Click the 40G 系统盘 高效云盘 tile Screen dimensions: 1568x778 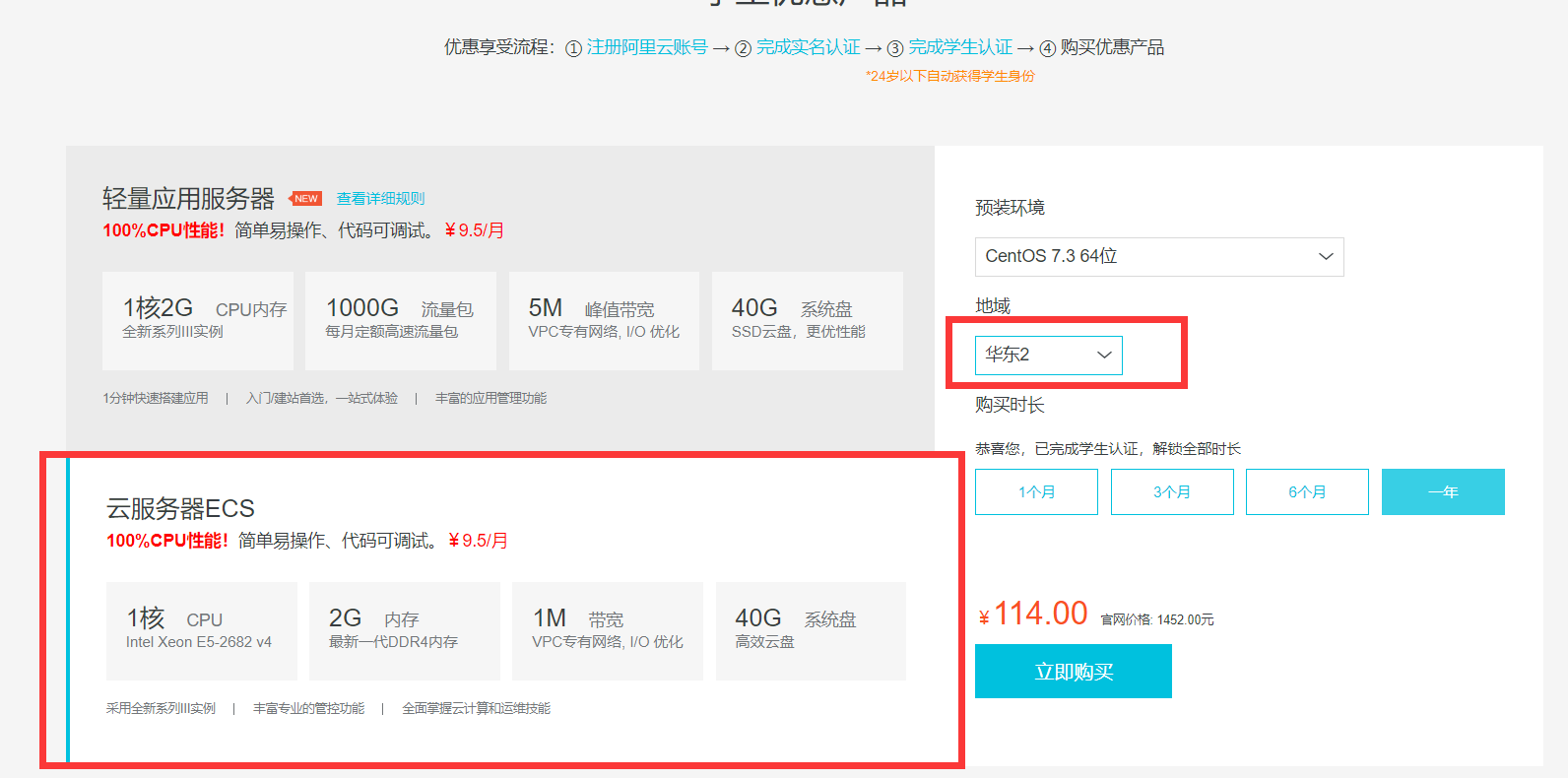811,631
